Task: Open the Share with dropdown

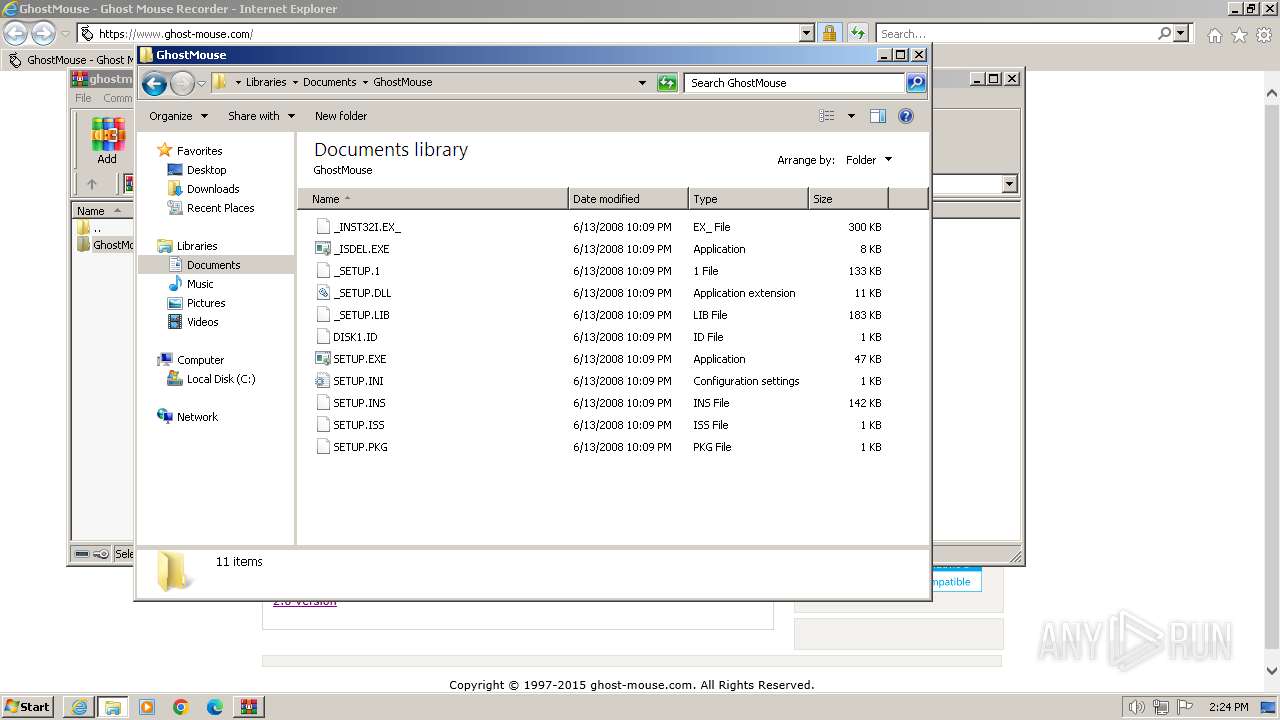Action: click(x=261, y=116)
